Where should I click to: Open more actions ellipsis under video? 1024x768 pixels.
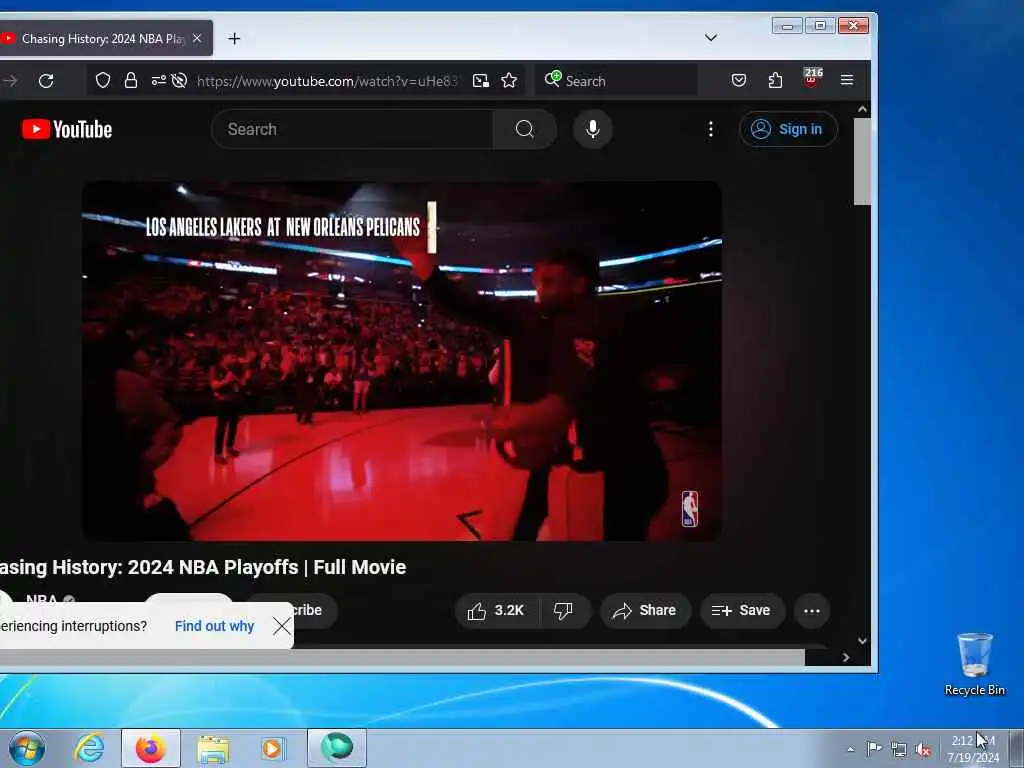pos(812,611)
